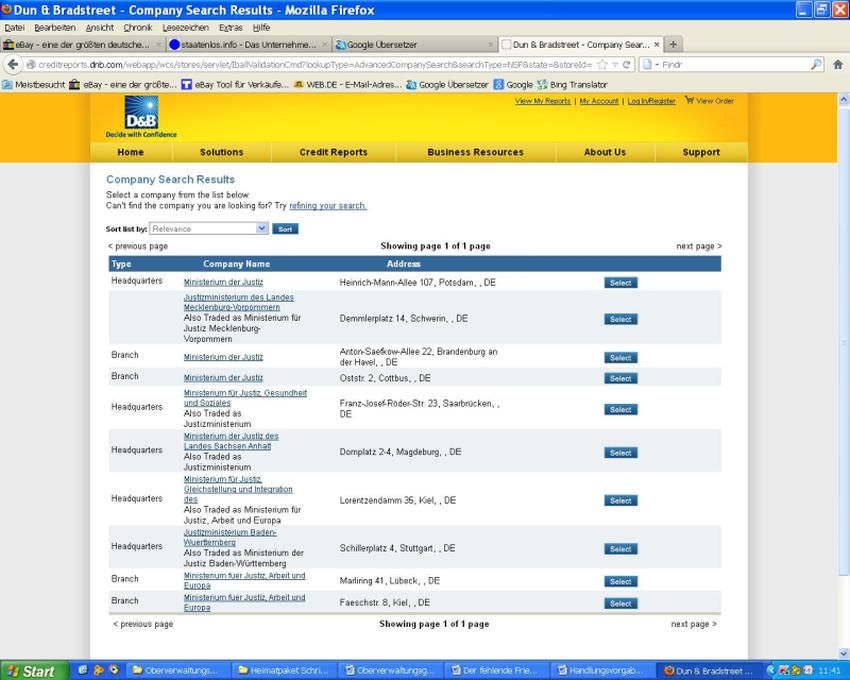The width and height of the screenshot is (850, 680).
Task: Click the reload page icon in address bar
Action: tap(627, 65)
